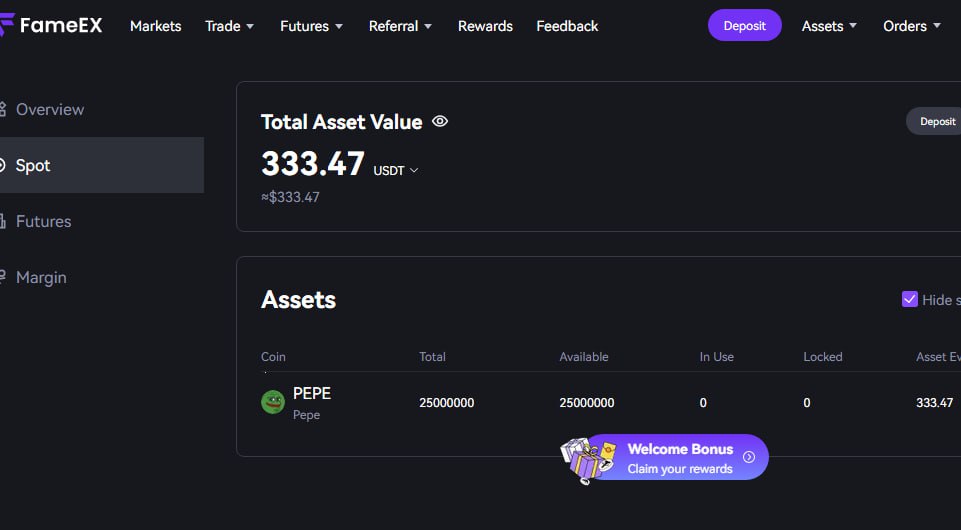961x530 pixels.
Task: Click the PEPE coin name
Action: 312,393
